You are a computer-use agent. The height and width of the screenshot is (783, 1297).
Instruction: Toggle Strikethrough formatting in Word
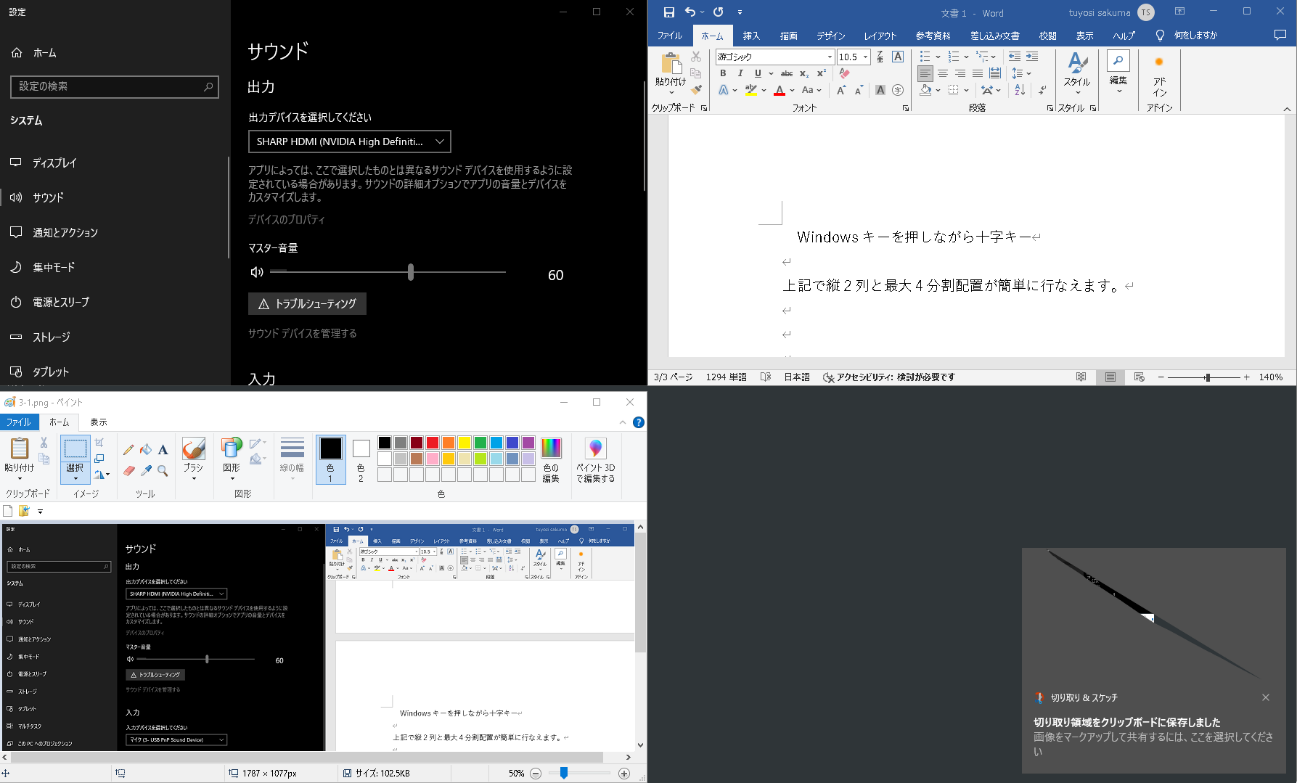pyautogui.click(x=787, y=73)
